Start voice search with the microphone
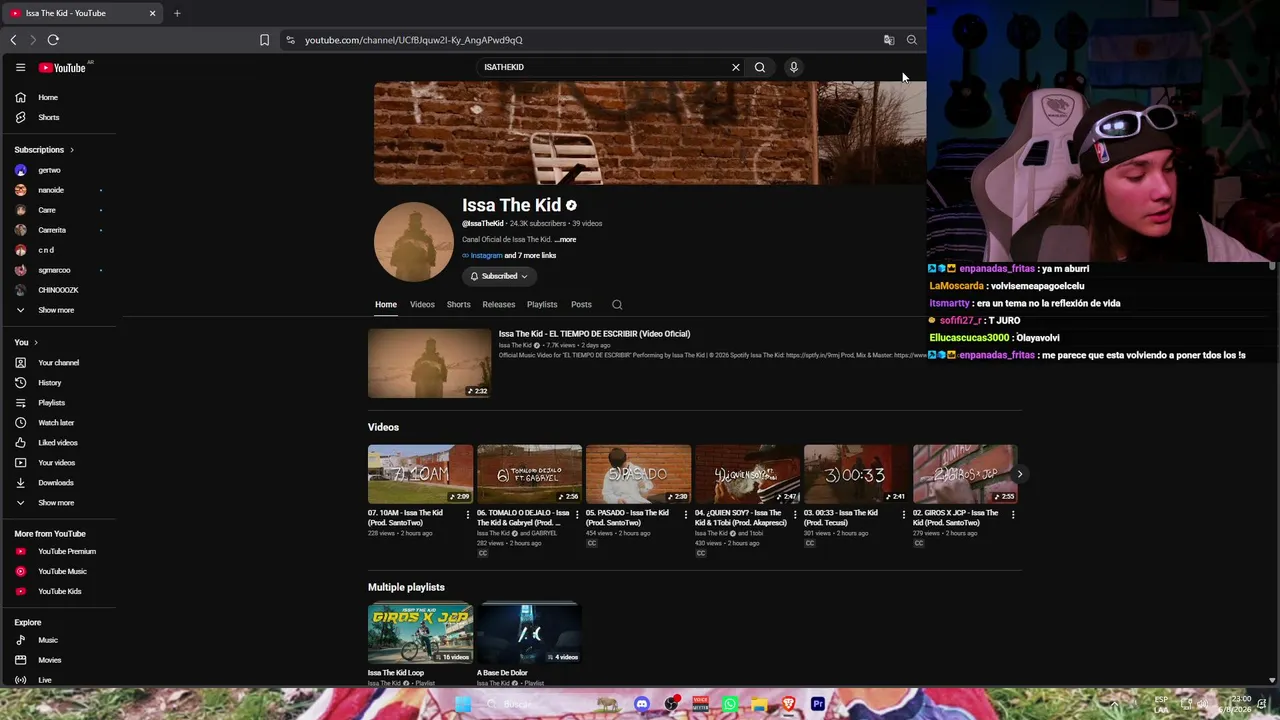Screen dimensions: 1280x720 [794, 67]
